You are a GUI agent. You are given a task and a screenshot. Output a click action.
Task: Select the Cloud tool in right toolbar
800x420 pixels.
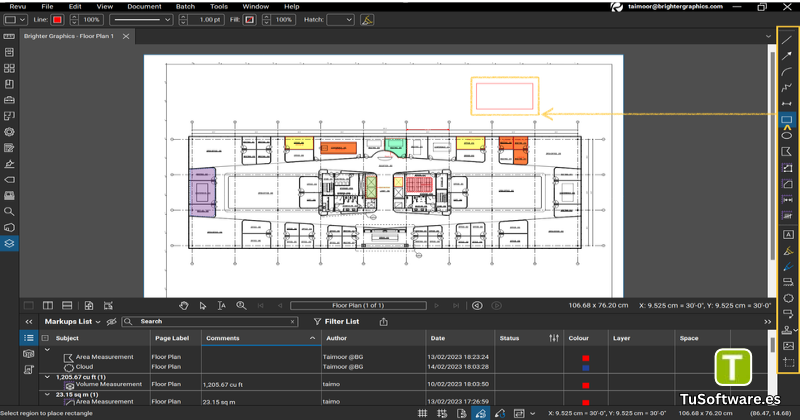pos(788,298)
